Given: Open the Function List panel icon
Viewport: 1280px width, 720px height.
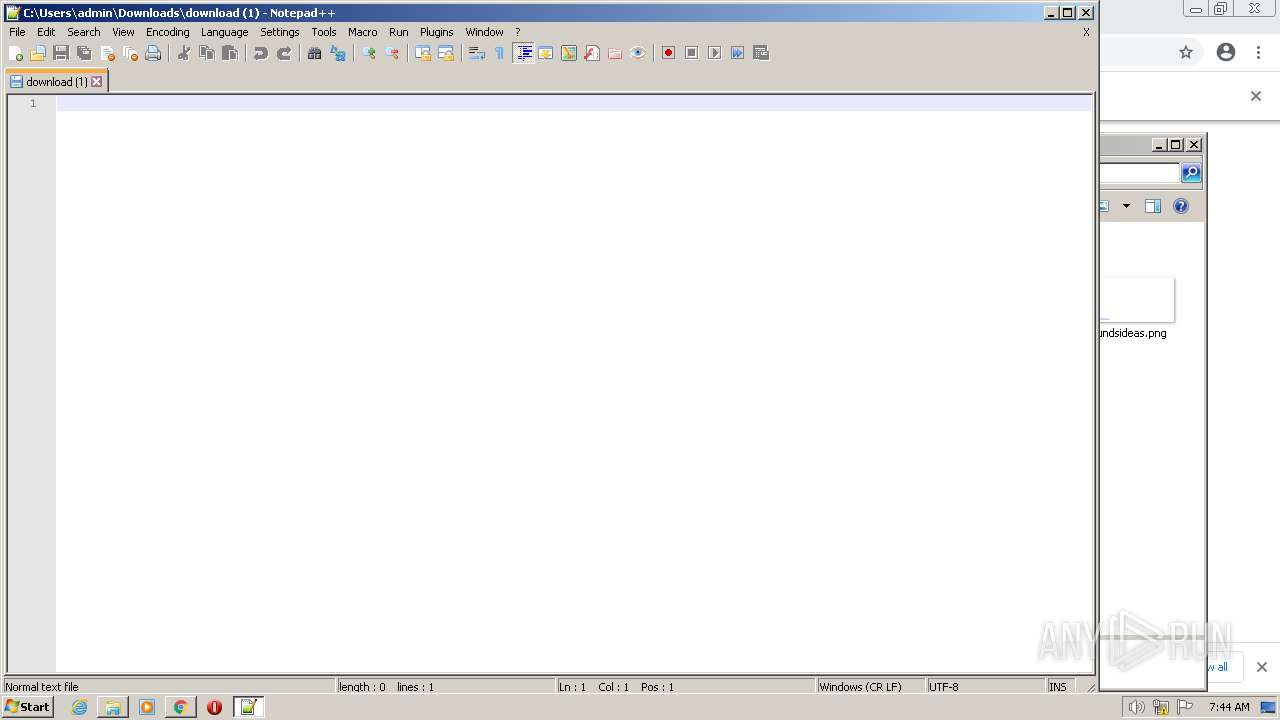Looking at the screenshot, I should [592, 53].
